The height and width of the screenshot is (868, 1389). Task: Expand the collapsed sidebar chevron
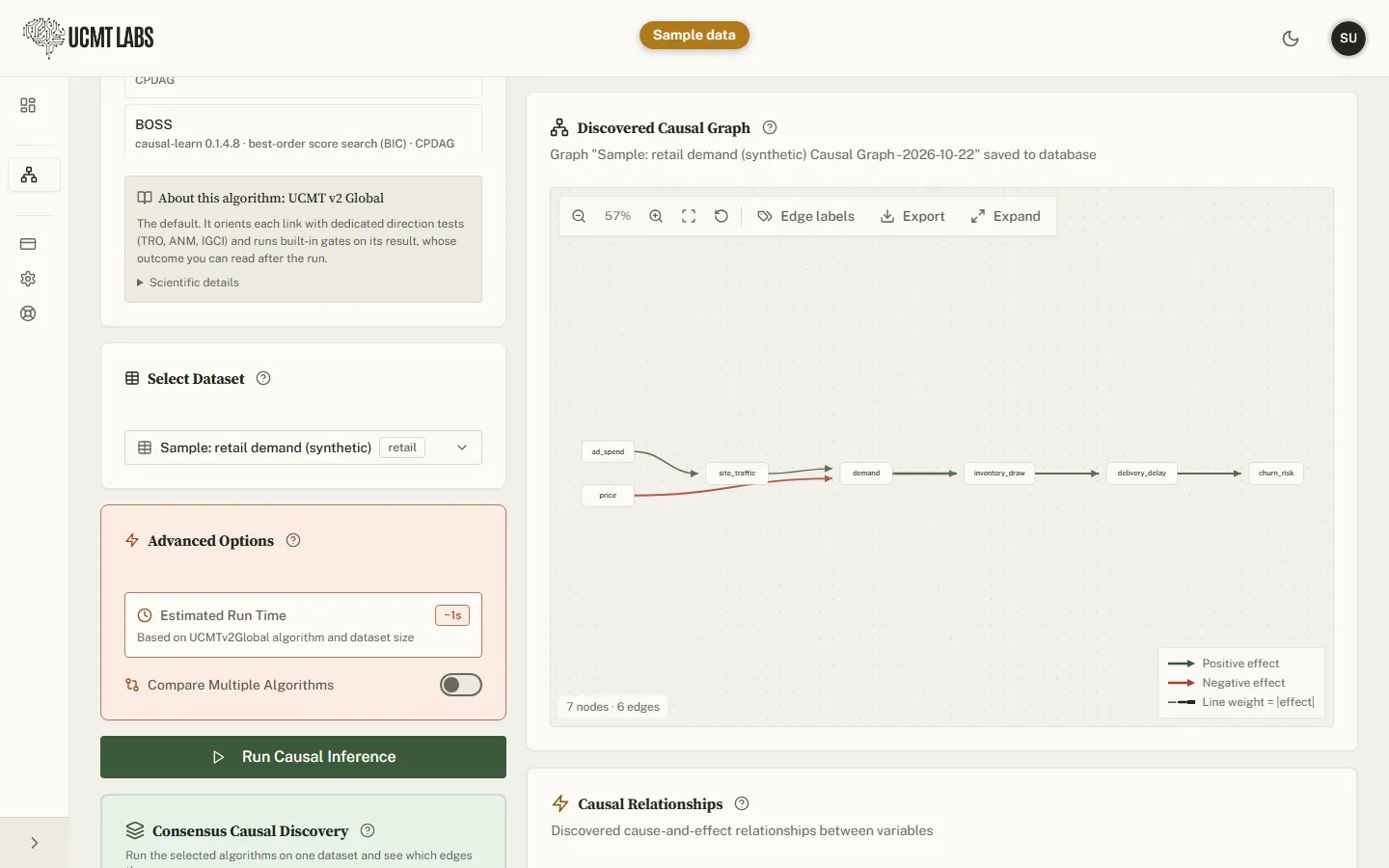(35, 843)
